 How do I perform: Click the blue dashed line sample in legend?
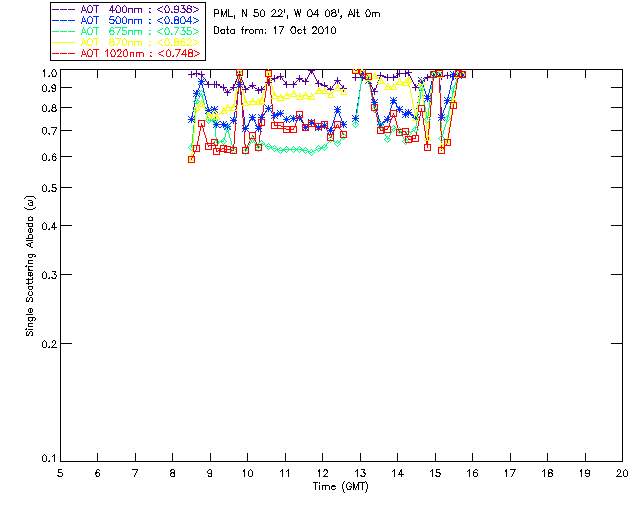point(64,20)
